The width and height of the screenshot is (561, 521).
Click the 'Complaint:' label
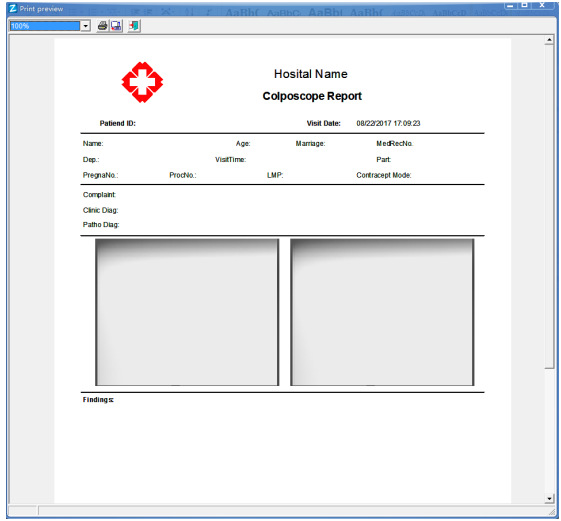click(99, 195)
